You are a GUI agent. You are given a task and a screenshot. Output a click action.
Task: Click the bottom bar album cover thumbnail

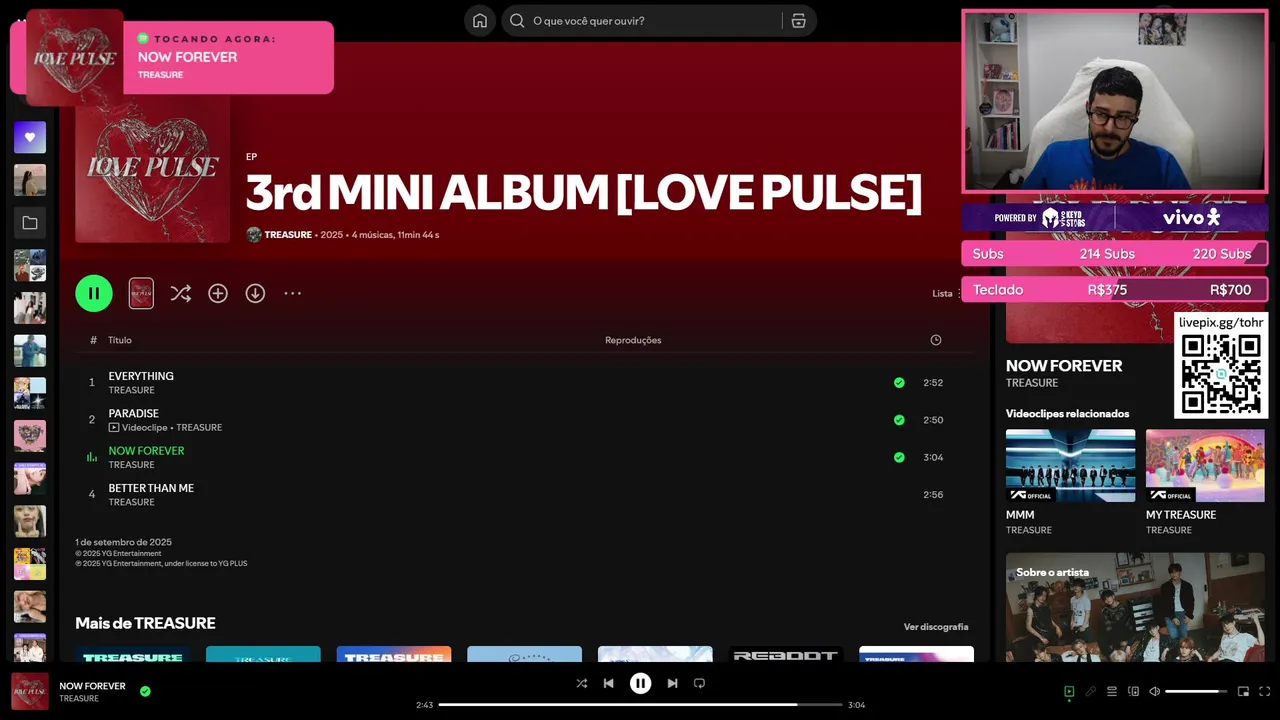click(30, 691)
